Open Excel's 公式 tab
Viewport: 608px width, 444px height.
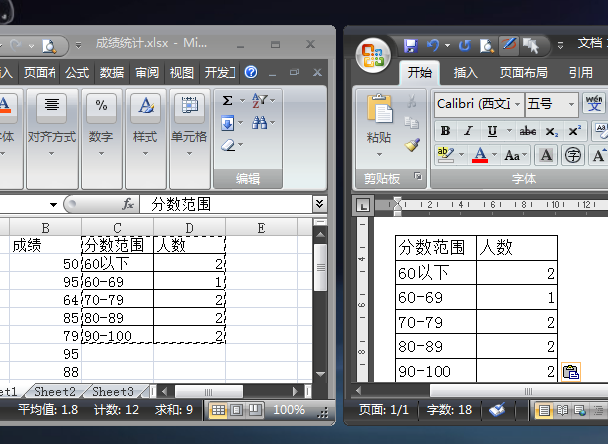click(77, 73)
